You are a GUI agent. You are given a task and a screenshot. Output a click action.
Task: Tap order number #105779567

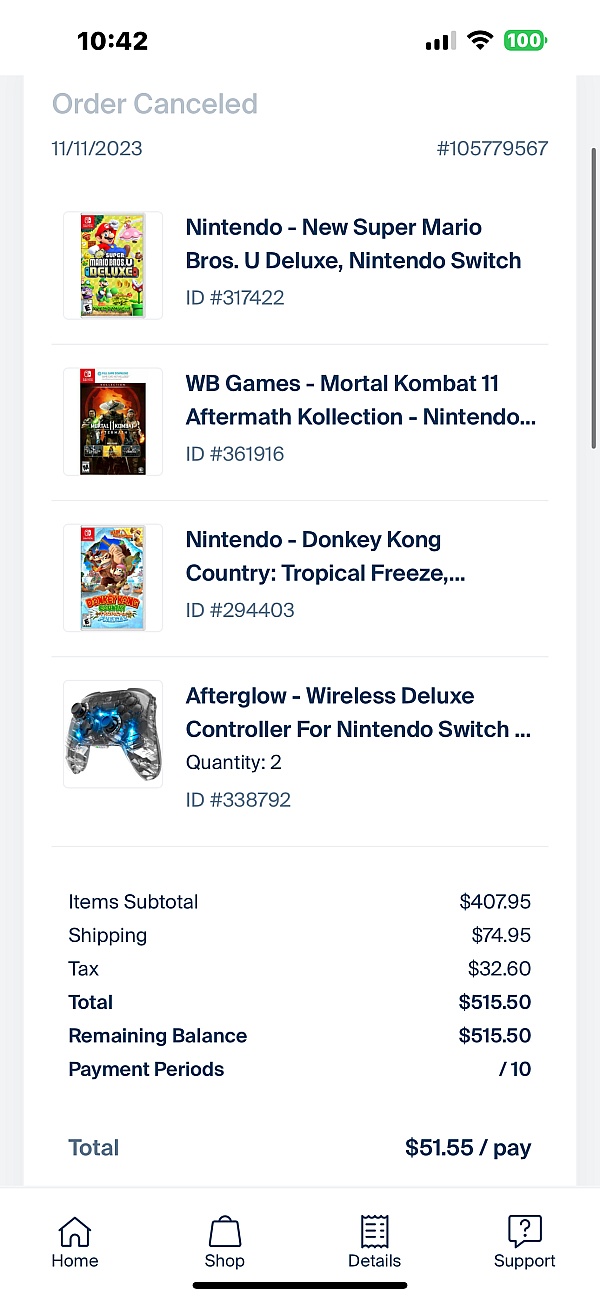492,149
